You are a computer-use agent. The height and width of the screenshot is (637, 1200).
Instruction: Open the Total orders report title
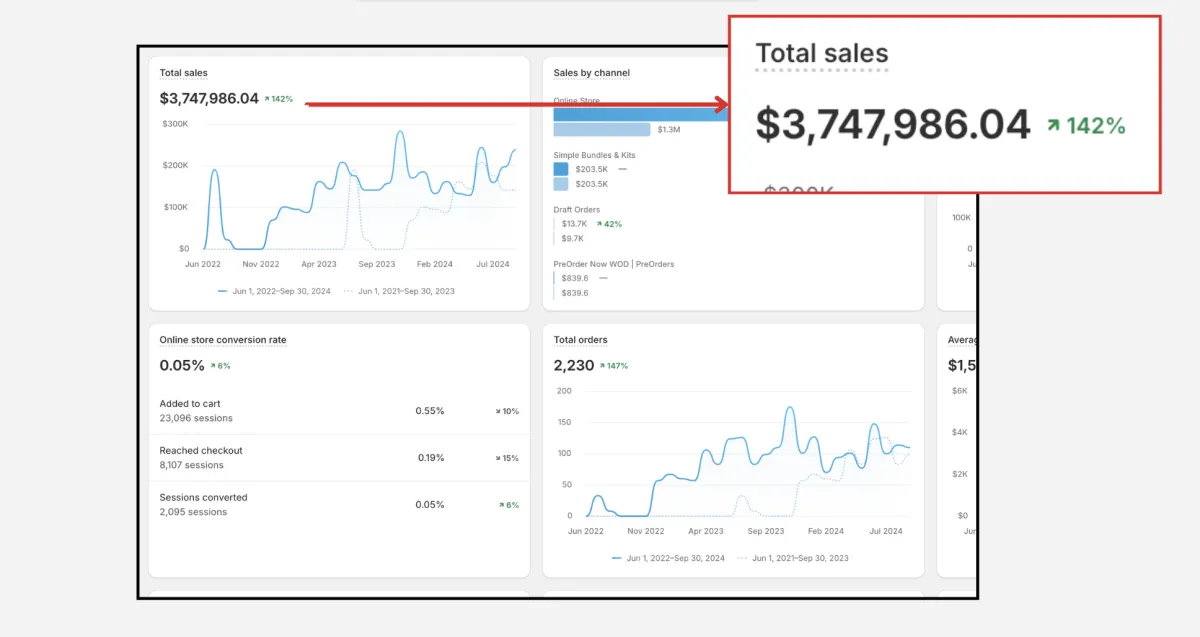[x=581, y=340]
